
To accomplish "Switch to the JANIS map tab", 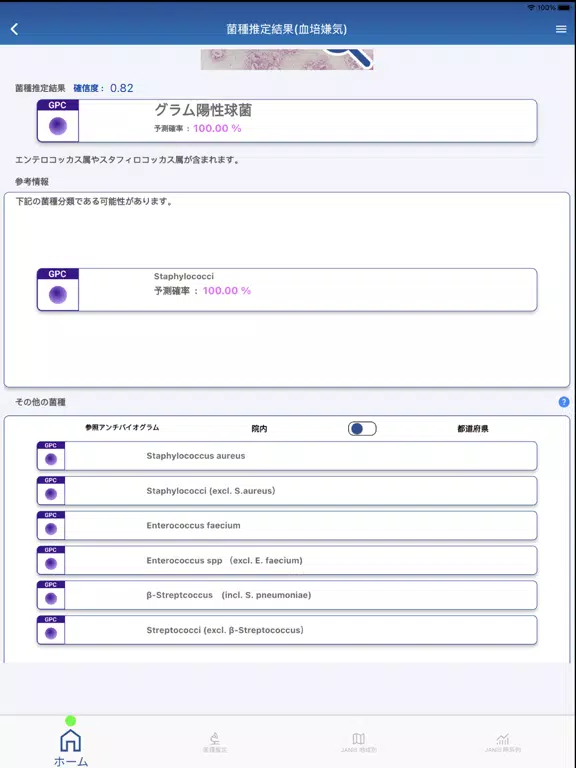I will (359, 743).
